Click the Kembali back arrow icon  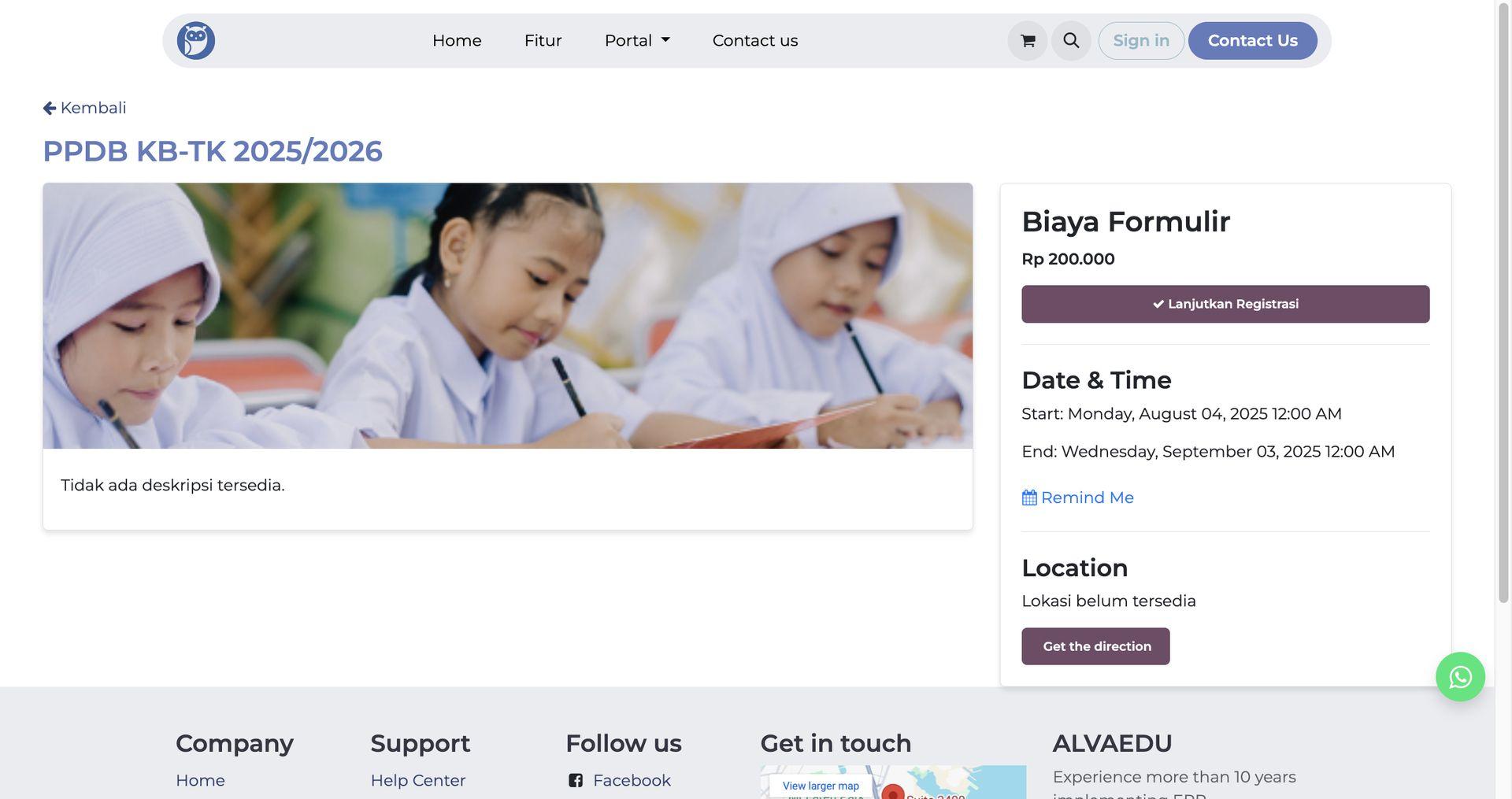tap(50, 108)
